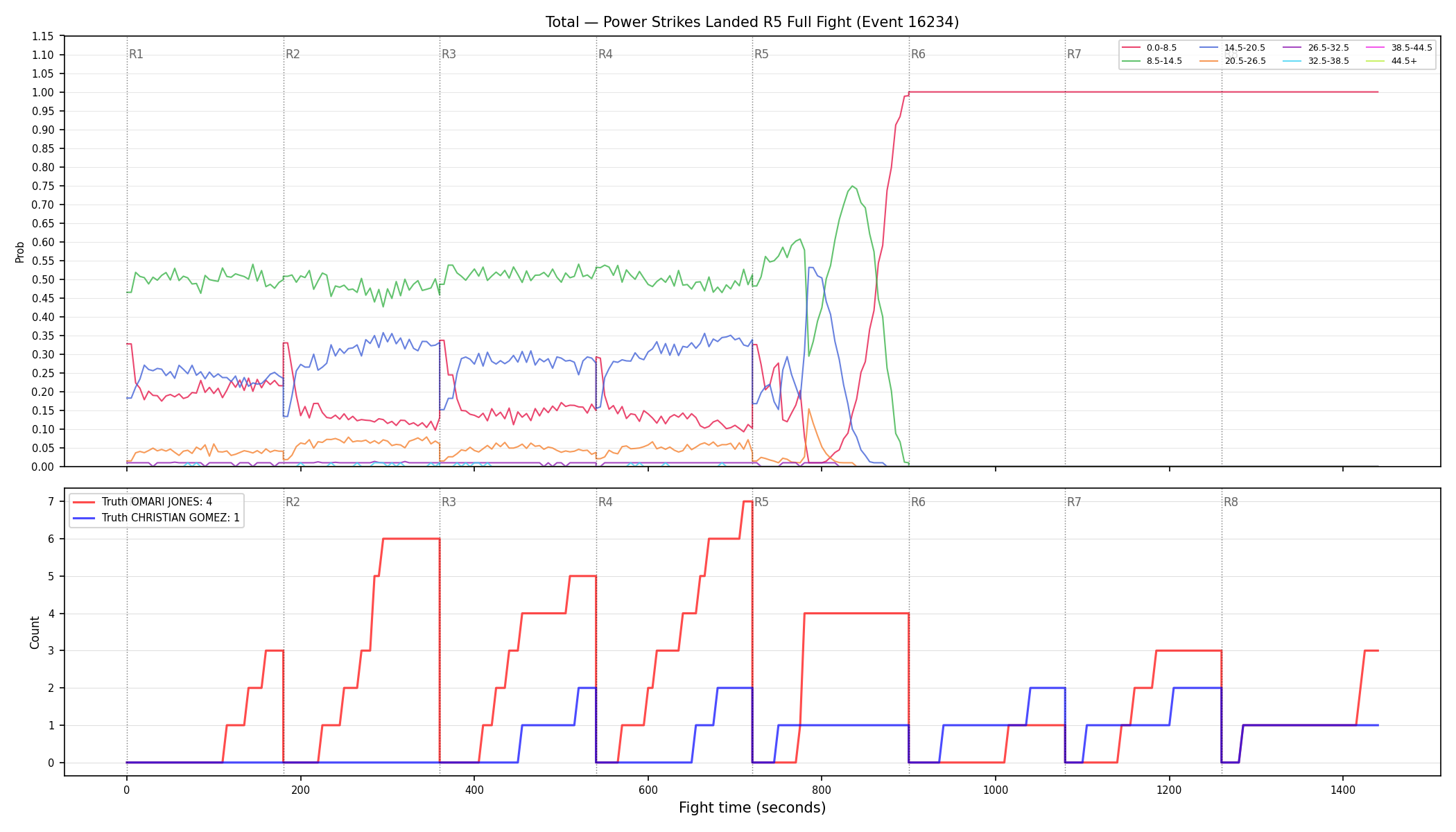Click the 800 tick on the time axis
The width and height of the screenshot is (1456, 832).
click(x=822, y=790)
